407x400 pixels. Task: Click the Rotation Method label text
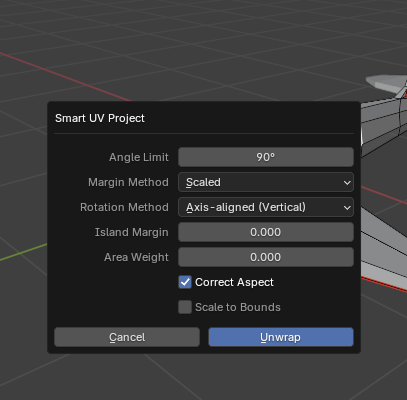124,207
